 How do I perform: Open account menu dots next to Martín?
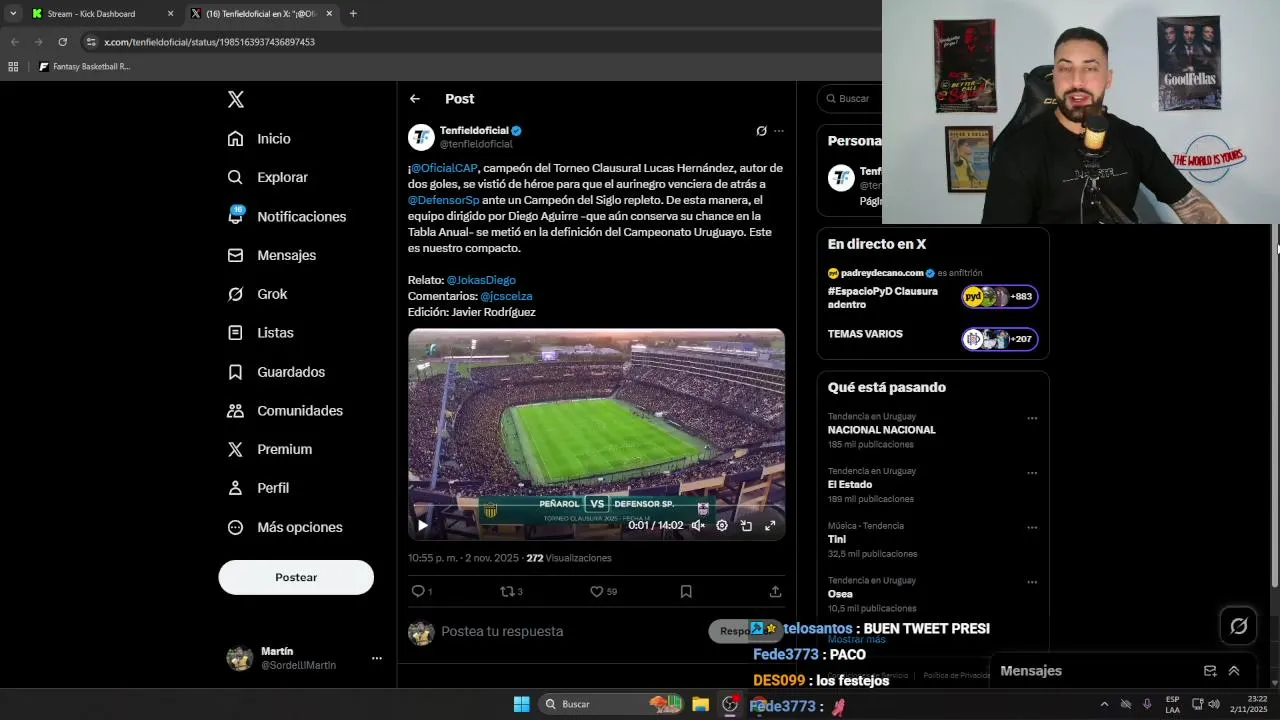(x=377, y=658)
